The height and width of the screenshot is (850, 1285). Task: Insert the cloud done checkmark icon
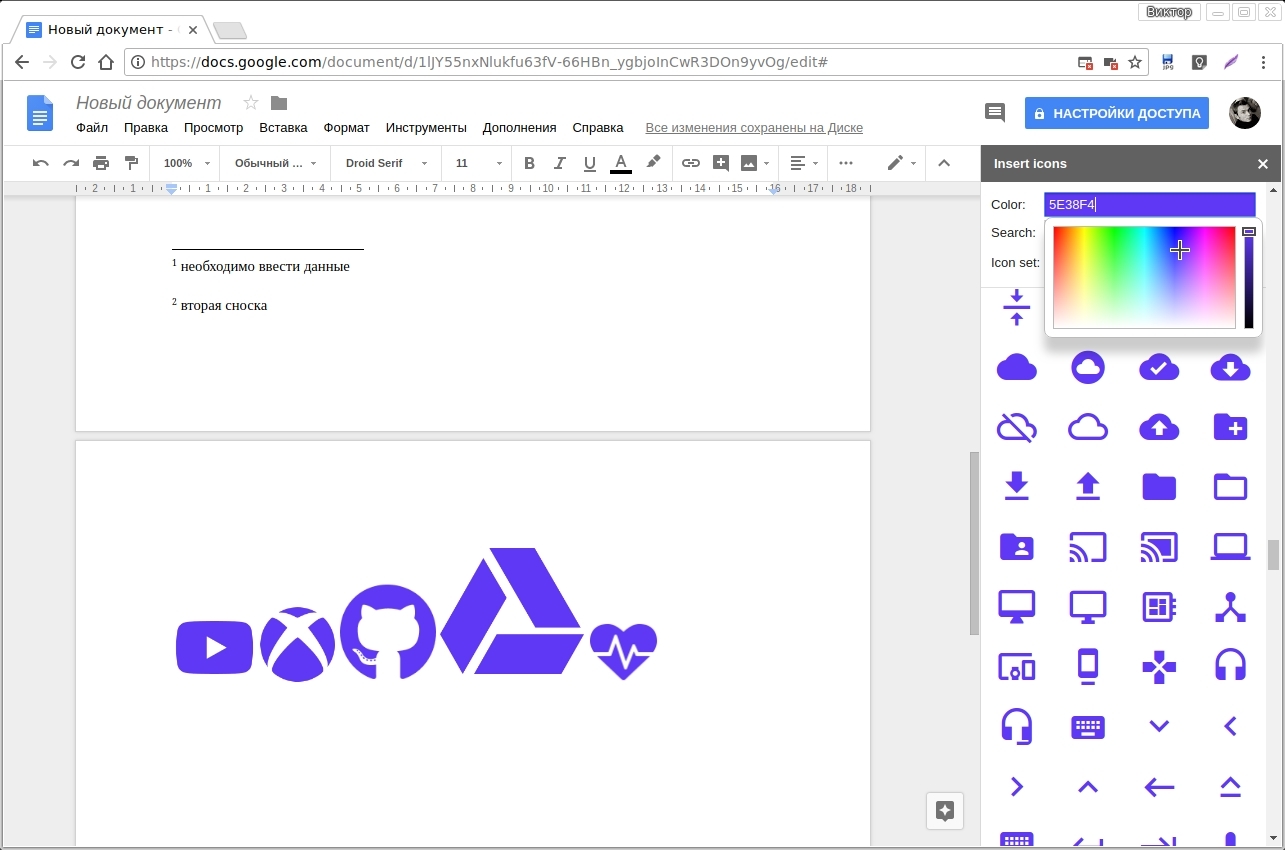pyautogui.click(x=1159, y=368)
